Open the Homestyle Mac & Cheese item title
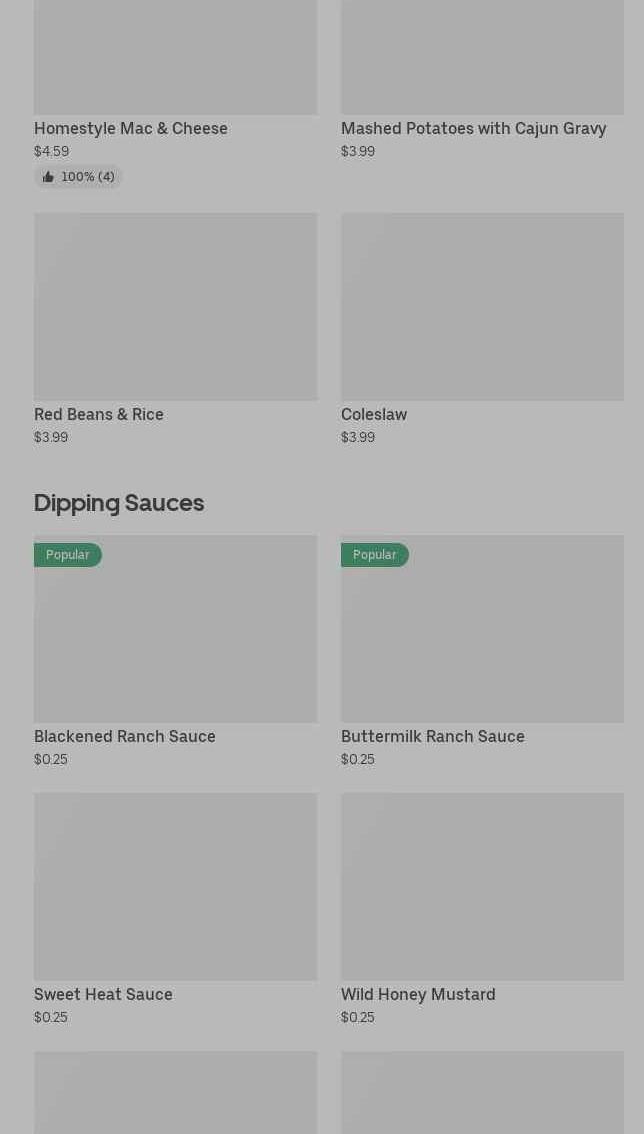Viewport: 644px width, 1134px height. [131, 128]
